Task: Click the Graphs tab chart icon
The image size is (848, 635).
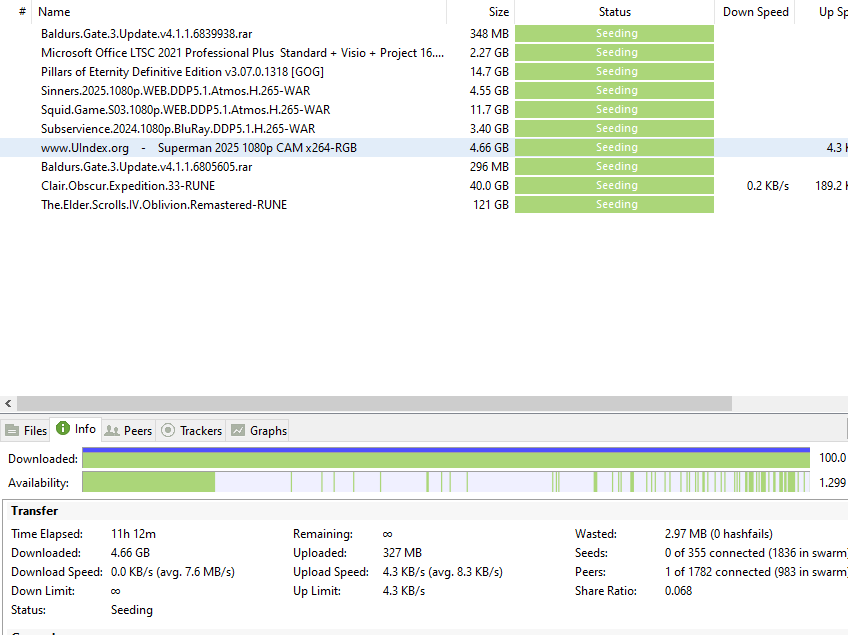Action: click(238, 430)
